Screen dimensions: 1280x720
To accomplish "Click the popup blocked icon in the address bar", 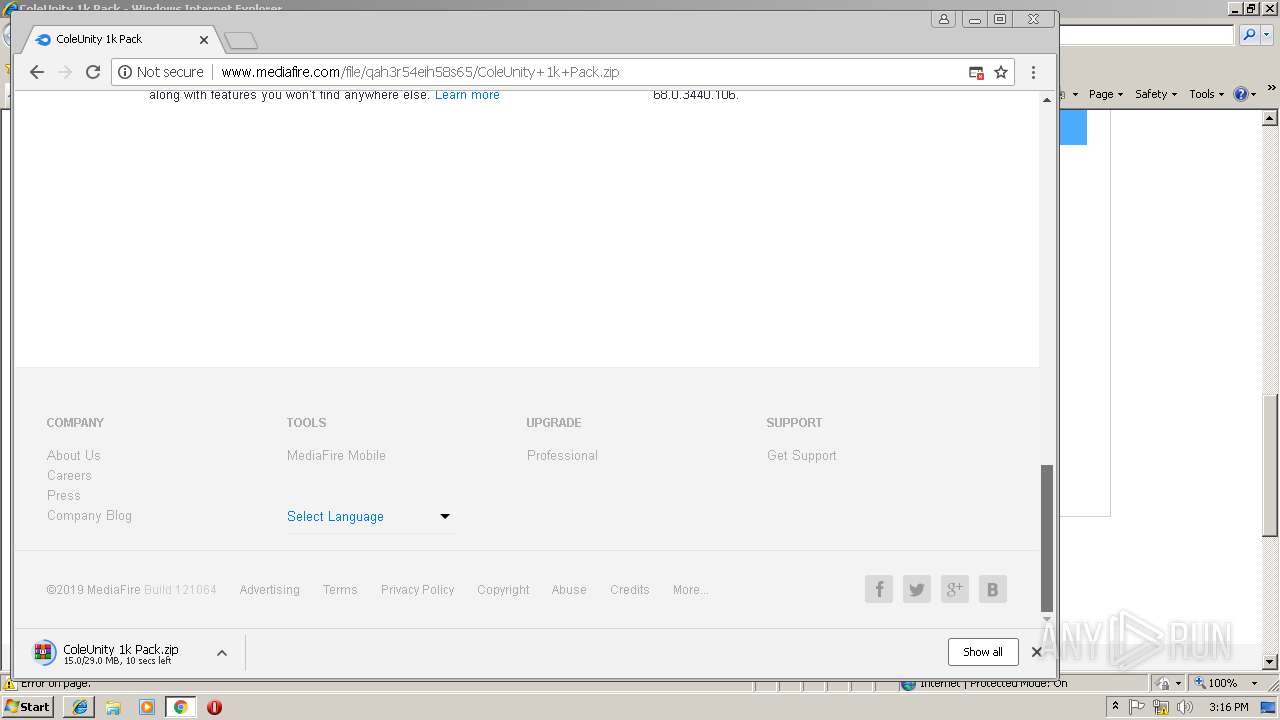I will [x=976, y=72].
